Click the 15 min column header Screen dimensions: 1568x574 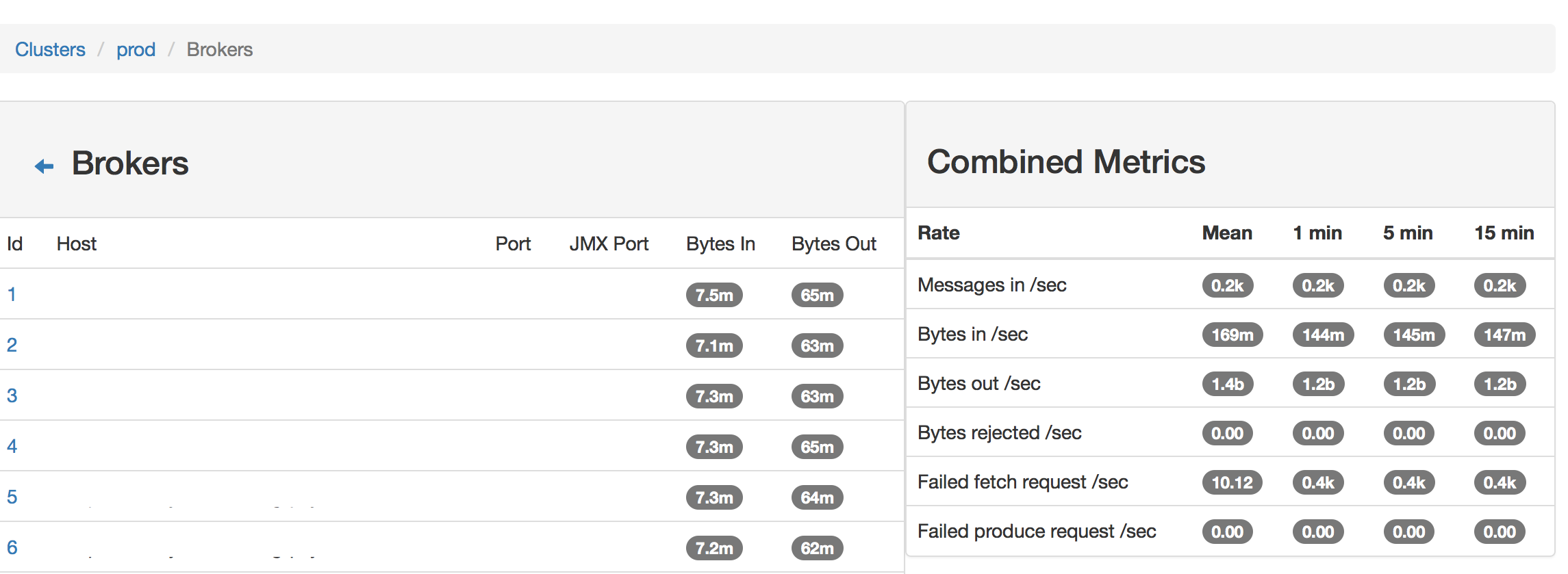[x=1504, y=233]
